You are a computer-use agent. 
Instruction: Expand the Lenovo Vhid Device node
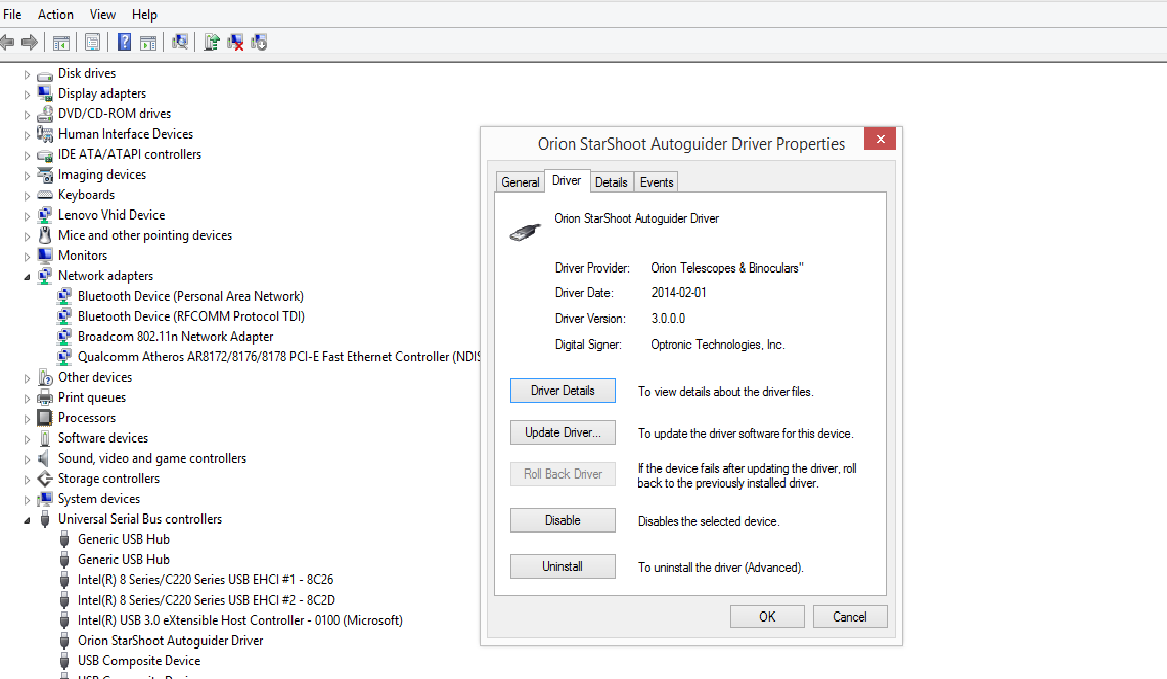(28, 217)
